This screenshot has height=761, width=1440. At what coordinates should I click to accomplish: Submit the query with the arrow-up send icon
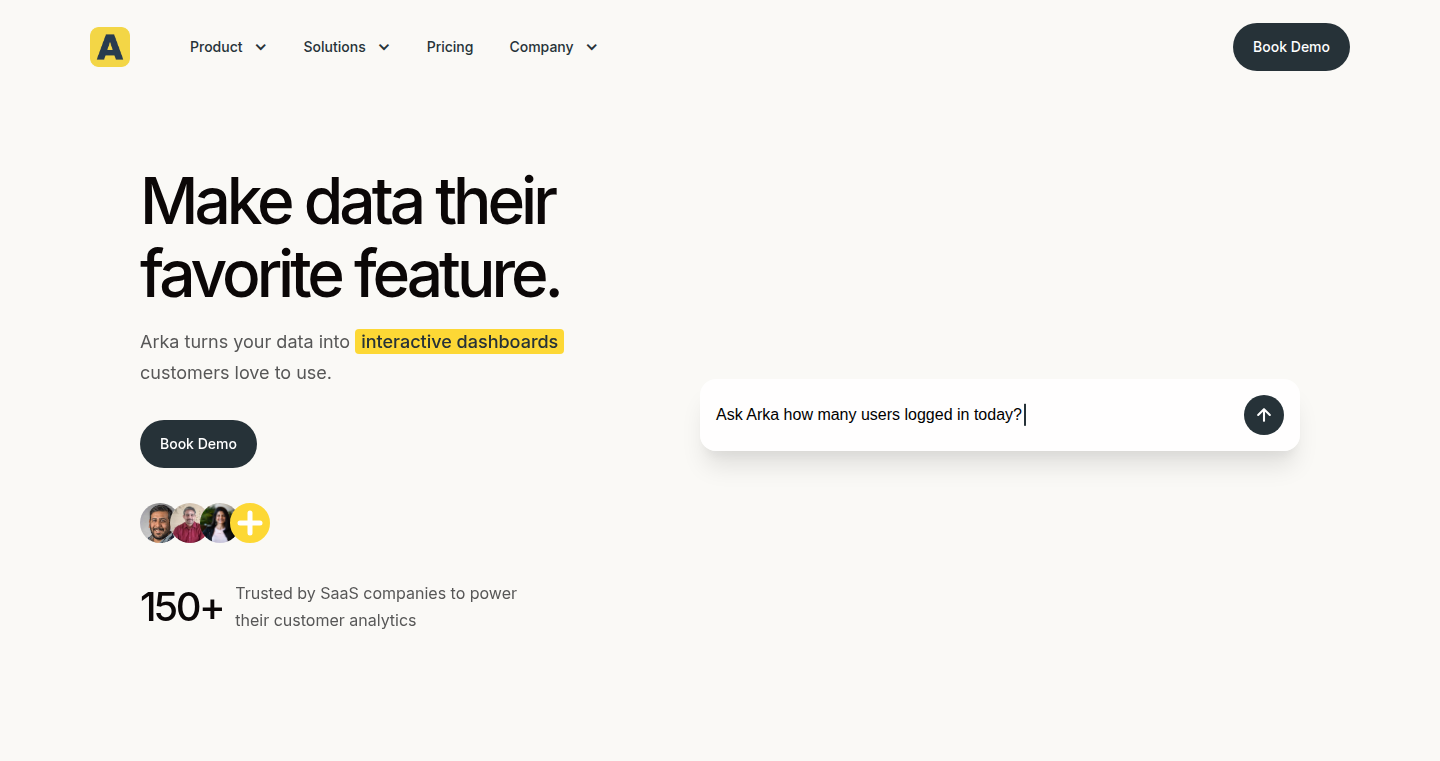(x=1264, y=415)
